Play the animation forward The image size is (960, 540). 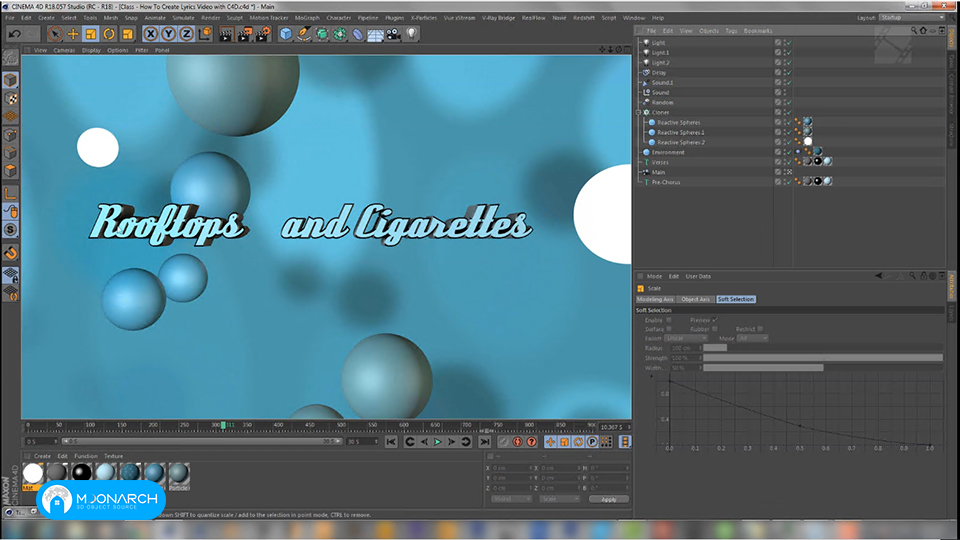438,441
